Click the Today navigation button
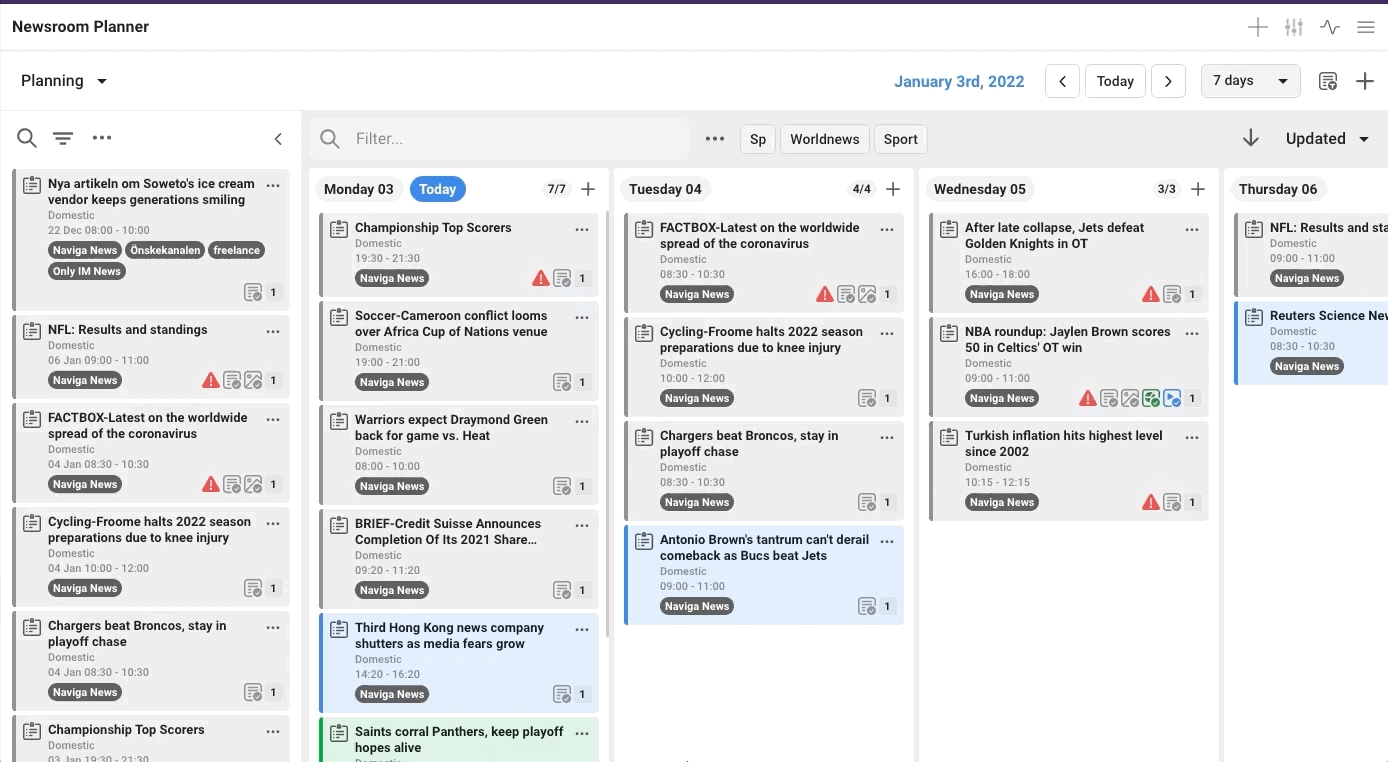 click(x=1115, y=81)
